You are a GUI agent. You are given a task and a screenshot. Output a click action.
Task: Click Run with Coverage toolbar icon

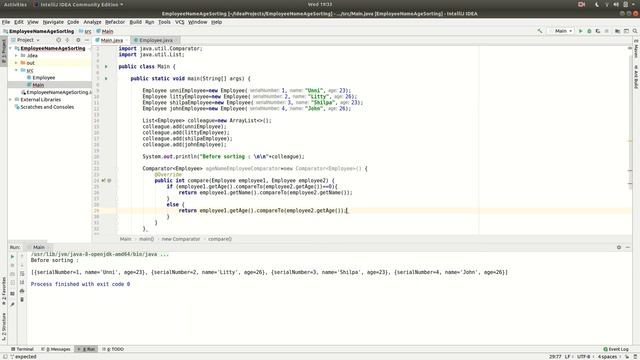point(598,31)
